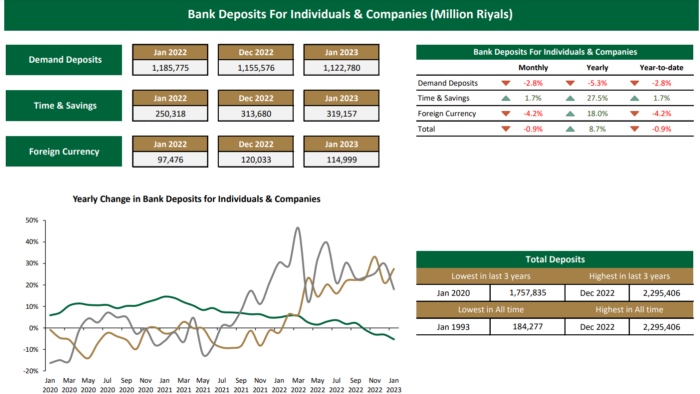Click the red down arrow for Total Year-to-date
This screenshot has width=700, height=394.
pos(634,129)
